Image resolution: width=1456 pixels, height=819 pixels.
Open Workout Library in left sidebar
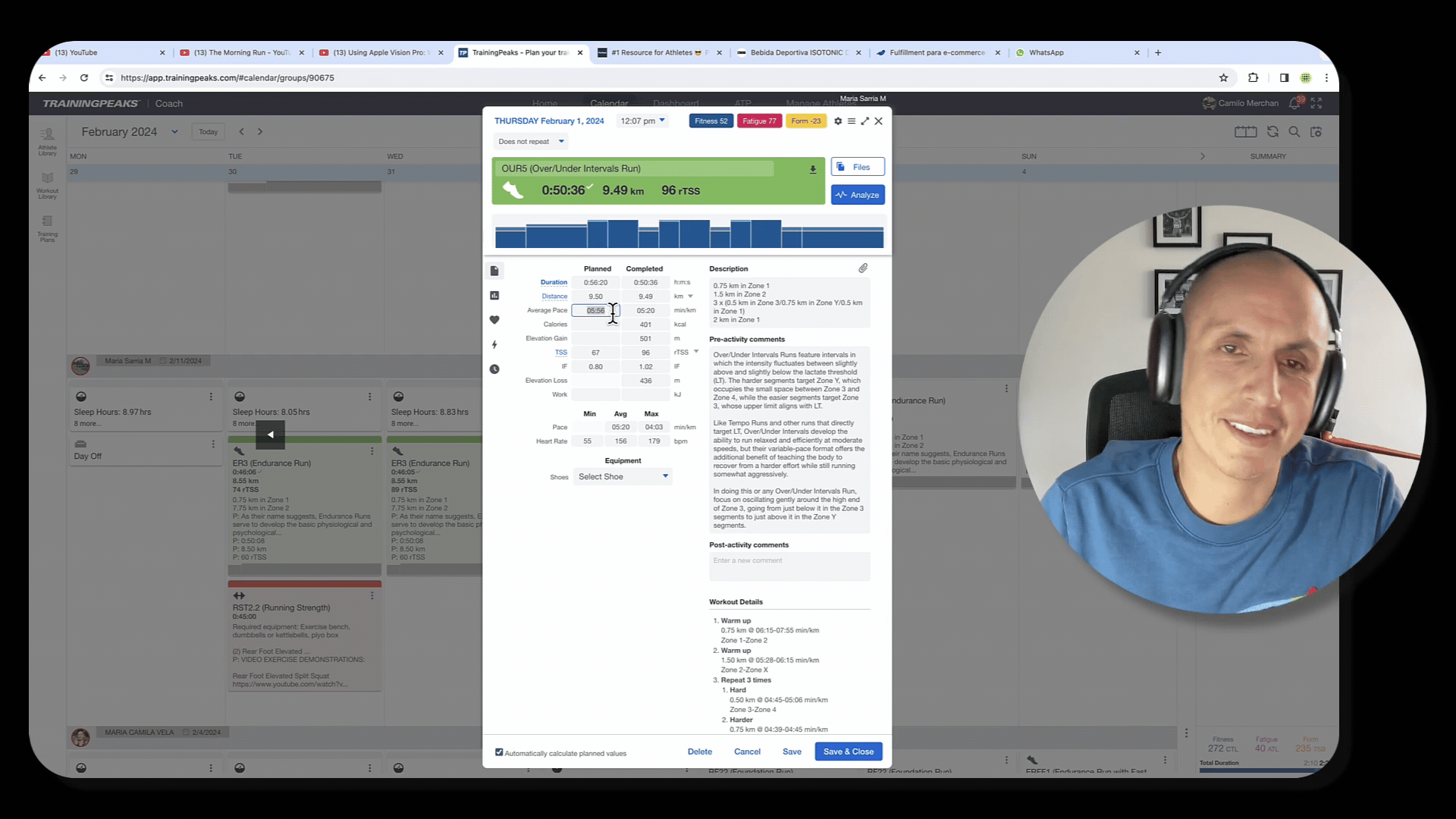coord(47,185)
